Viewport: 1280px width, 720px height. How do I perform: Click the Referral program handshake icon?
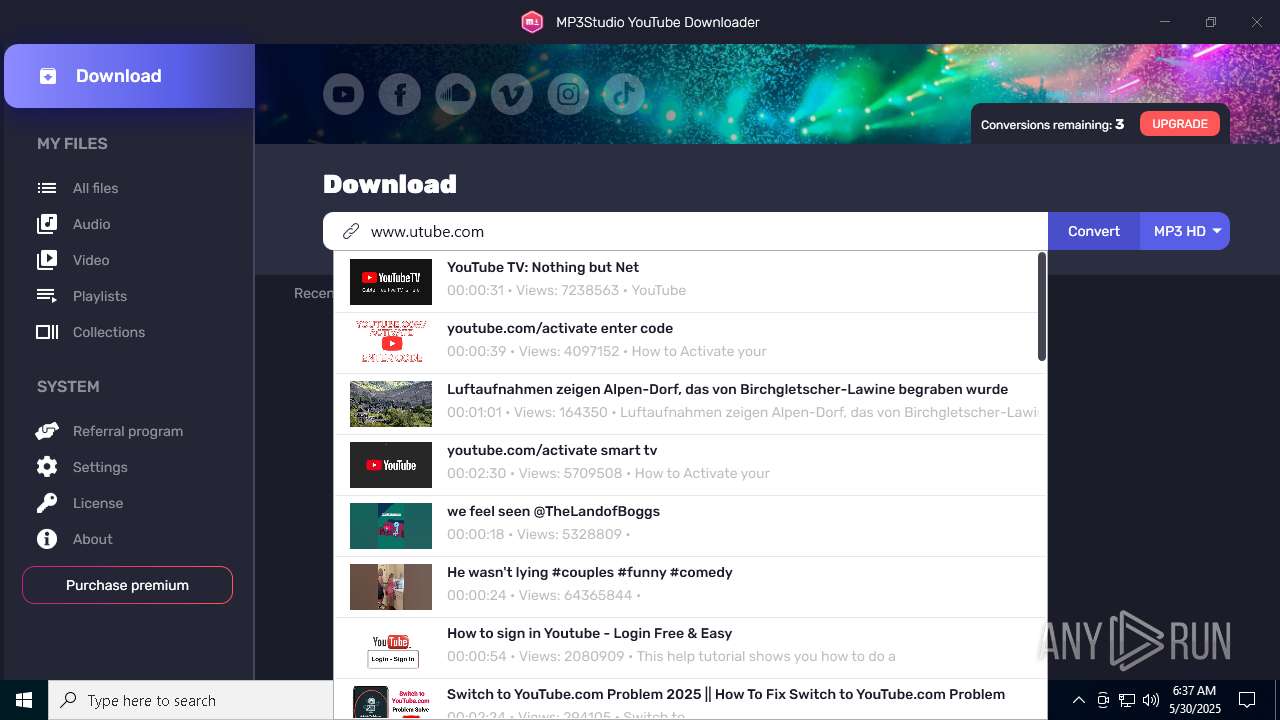point(47,431)
